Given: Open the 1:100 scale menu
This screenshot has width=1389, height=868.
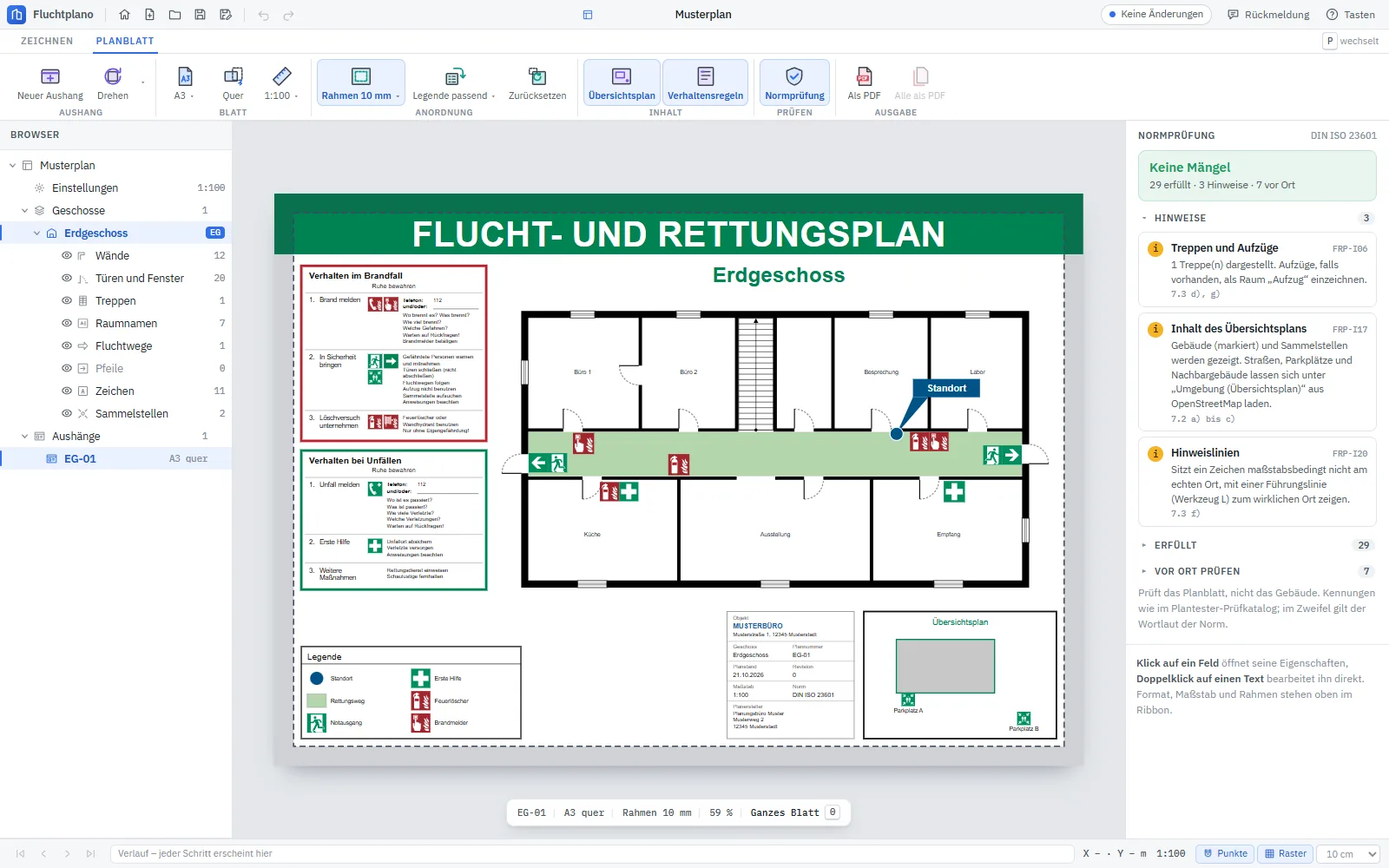Looking at the screenshot, I should (281, 83).
